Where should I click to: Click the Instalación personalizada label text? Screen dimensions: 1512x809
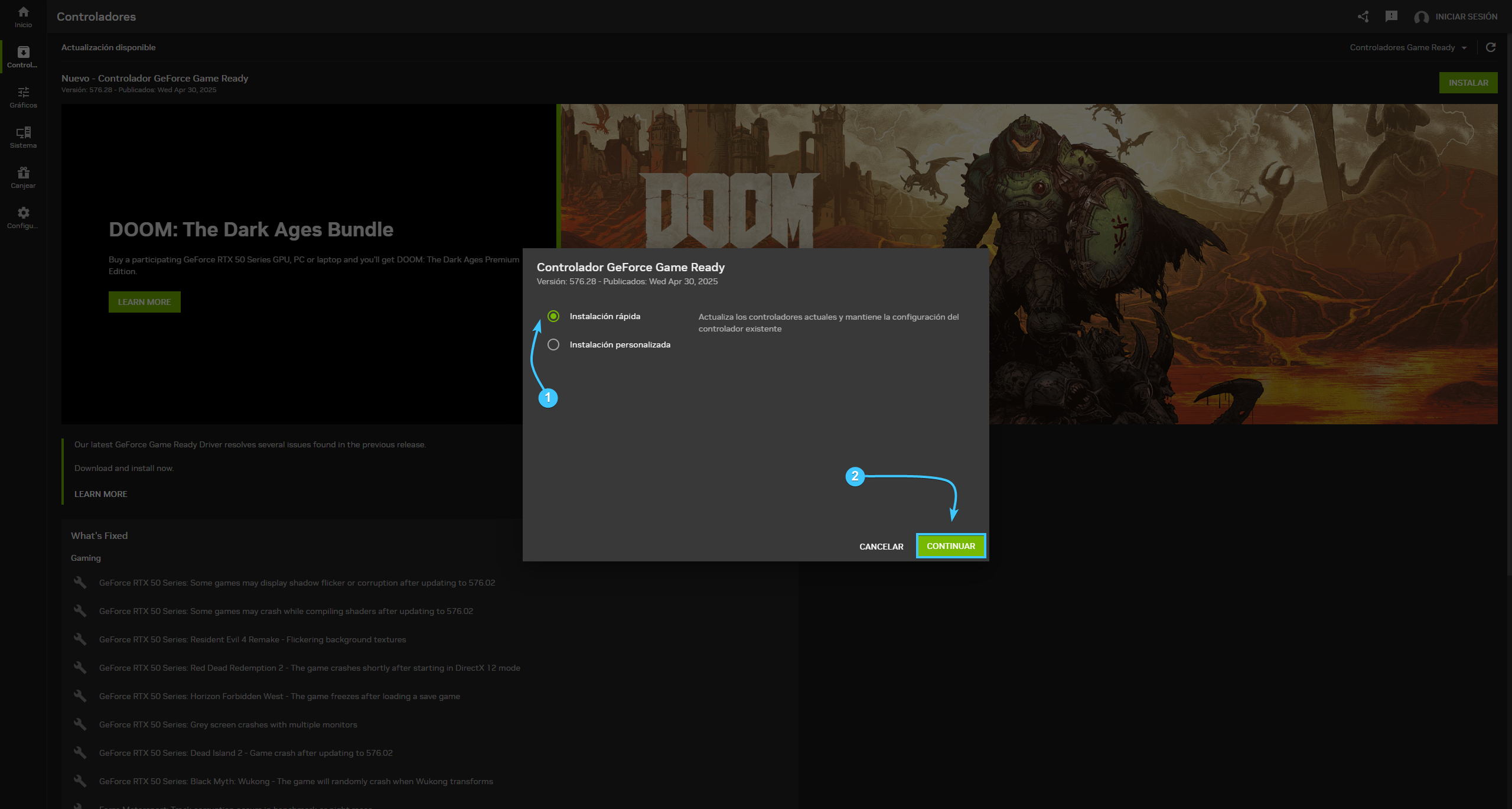click(x=620, y=345)
